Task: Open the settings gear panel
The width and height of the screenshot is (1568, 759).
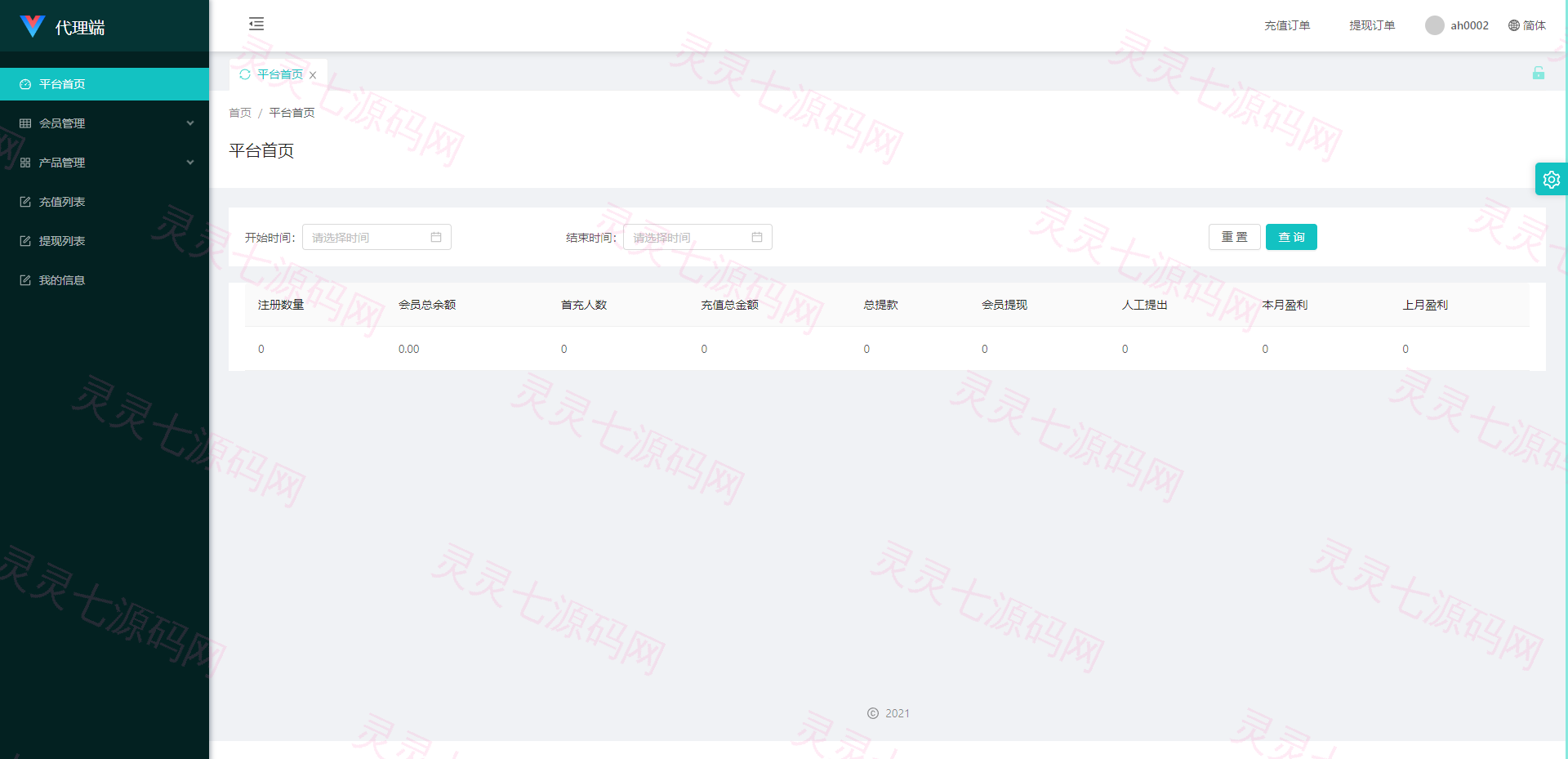Action: tap(1552, 179)
